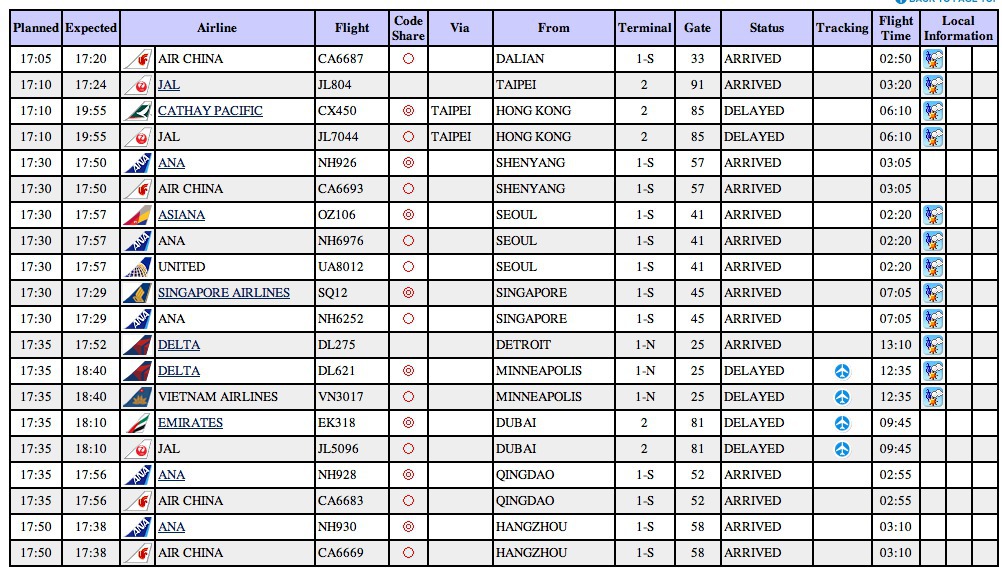This screenshot has height=577, width=1002.
Task: Open local information icon for Delta DL275
Action: [x=933, y=345]
